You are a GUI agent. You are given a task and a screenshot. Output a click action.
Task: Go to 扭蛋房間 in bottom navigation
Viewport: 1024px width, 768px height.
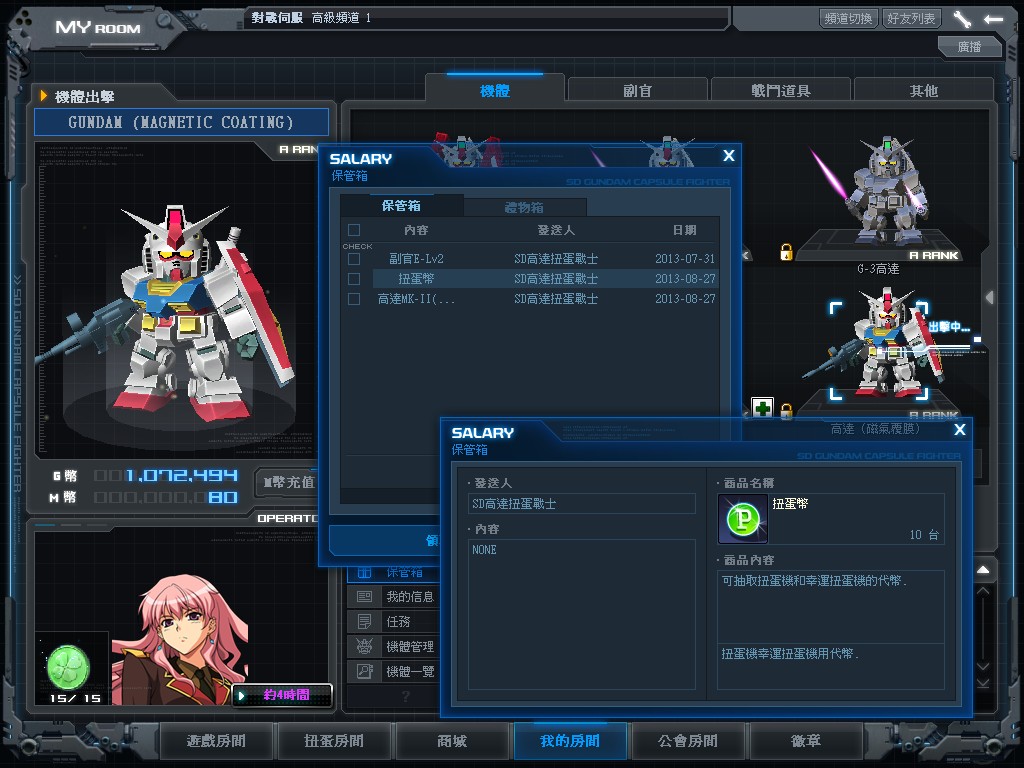pyautogui.click(x=334, y=741)
